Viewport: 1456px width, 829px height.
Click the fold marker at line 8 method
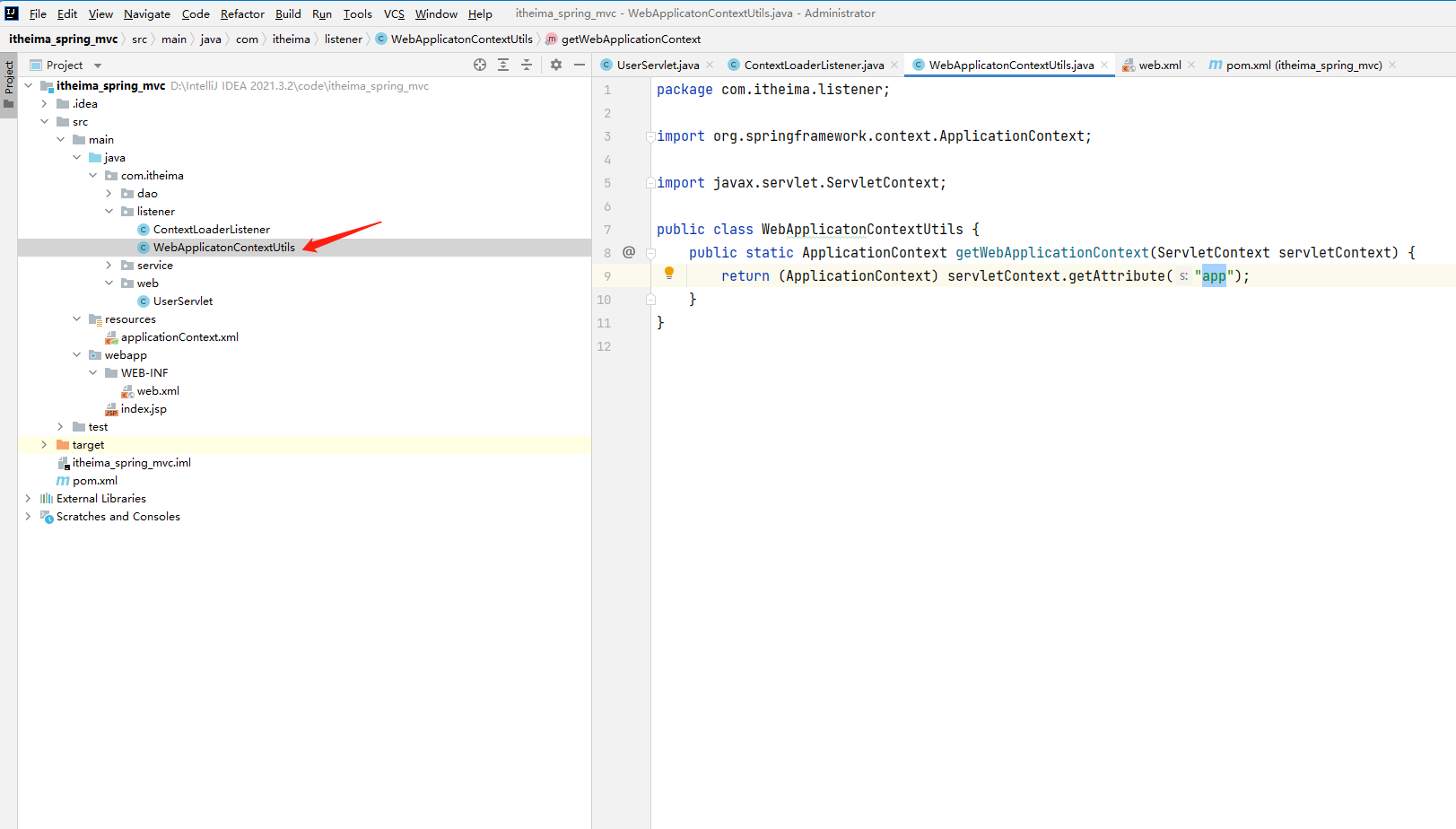pos(651,253)
